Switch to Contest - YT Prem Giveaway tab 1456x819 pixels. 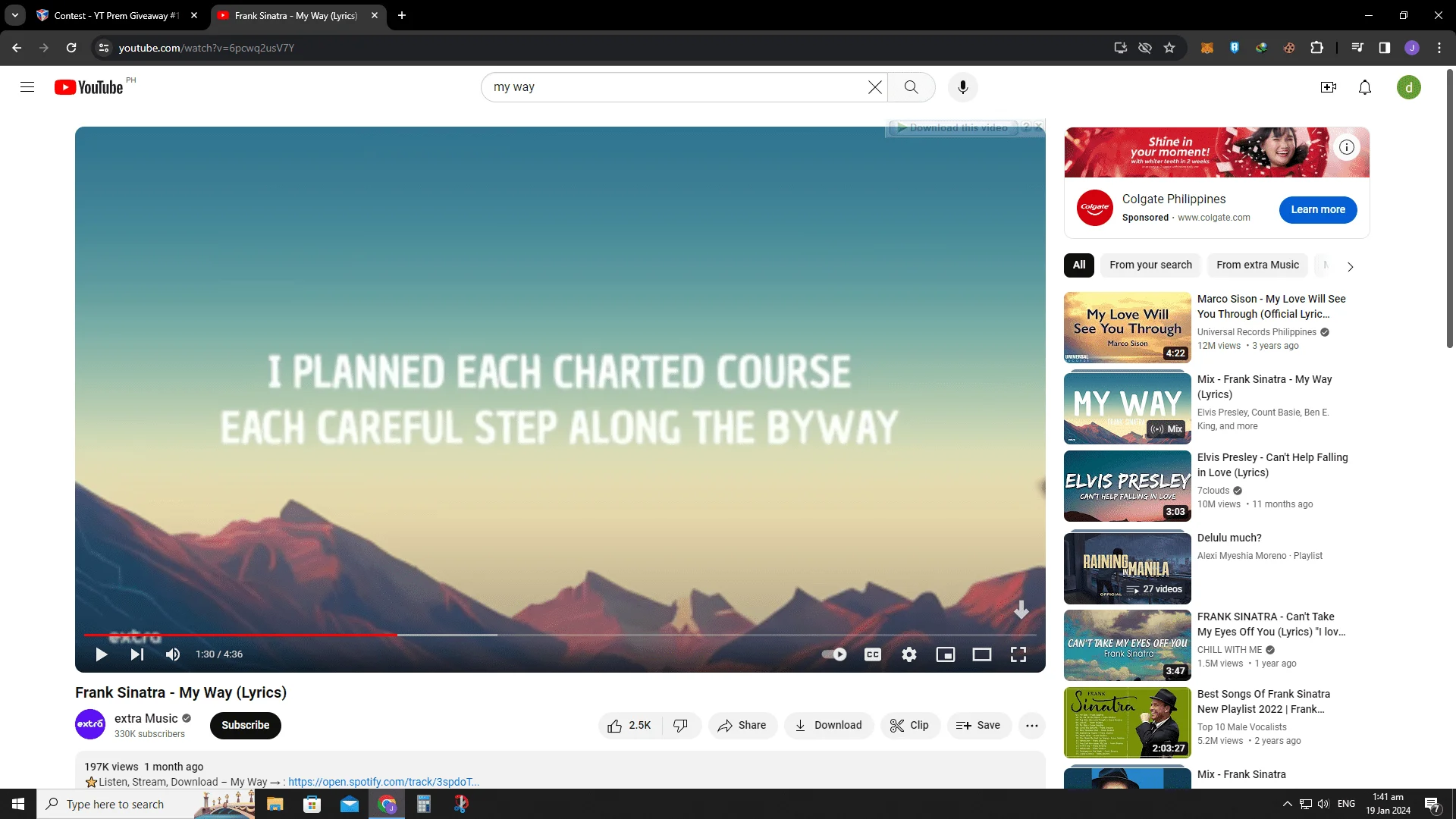tap(118, 15)
